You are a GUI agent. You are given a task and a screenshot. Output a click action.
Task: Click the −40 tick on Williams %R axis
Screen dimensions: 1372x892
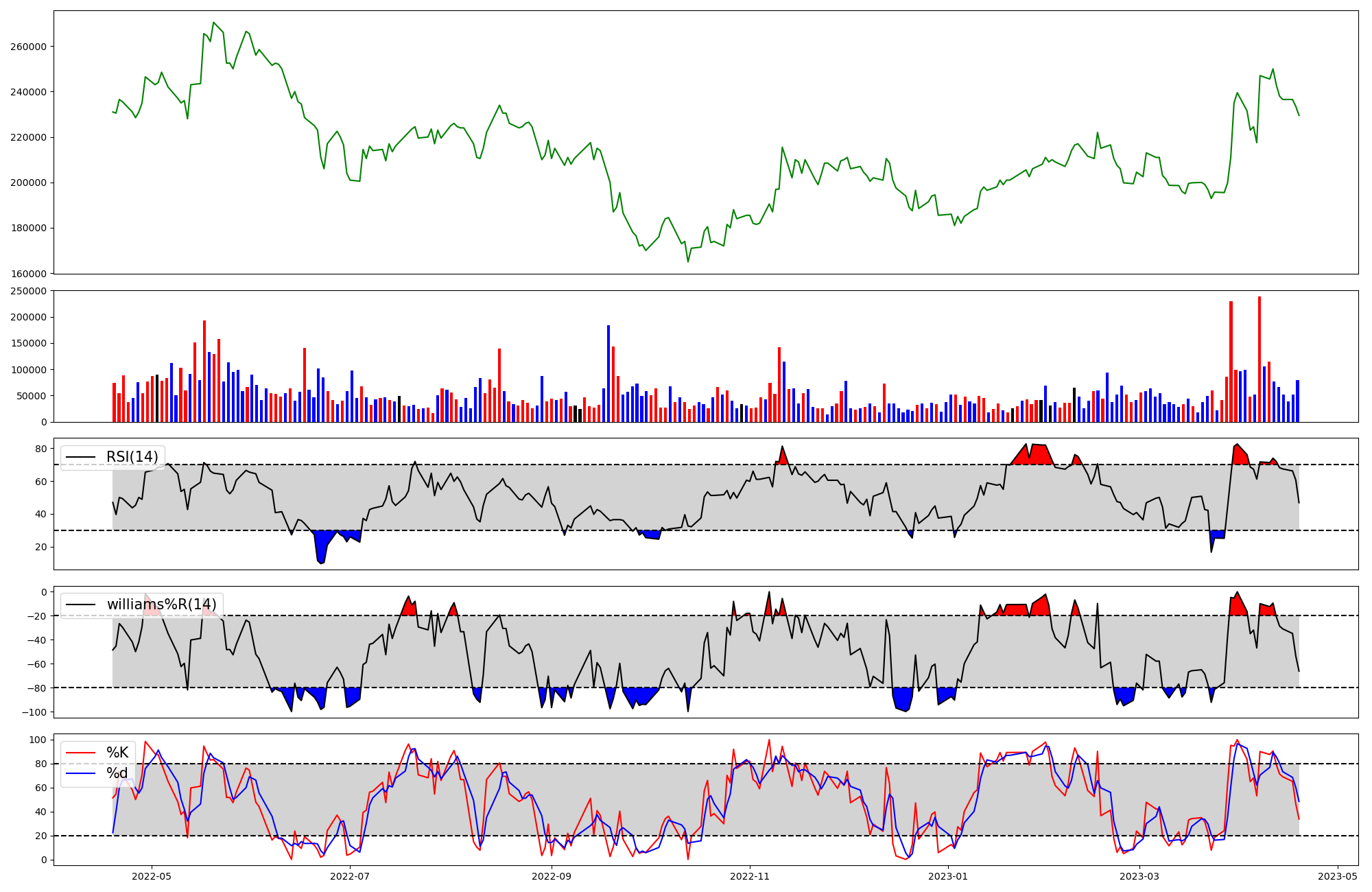(36, 640)
